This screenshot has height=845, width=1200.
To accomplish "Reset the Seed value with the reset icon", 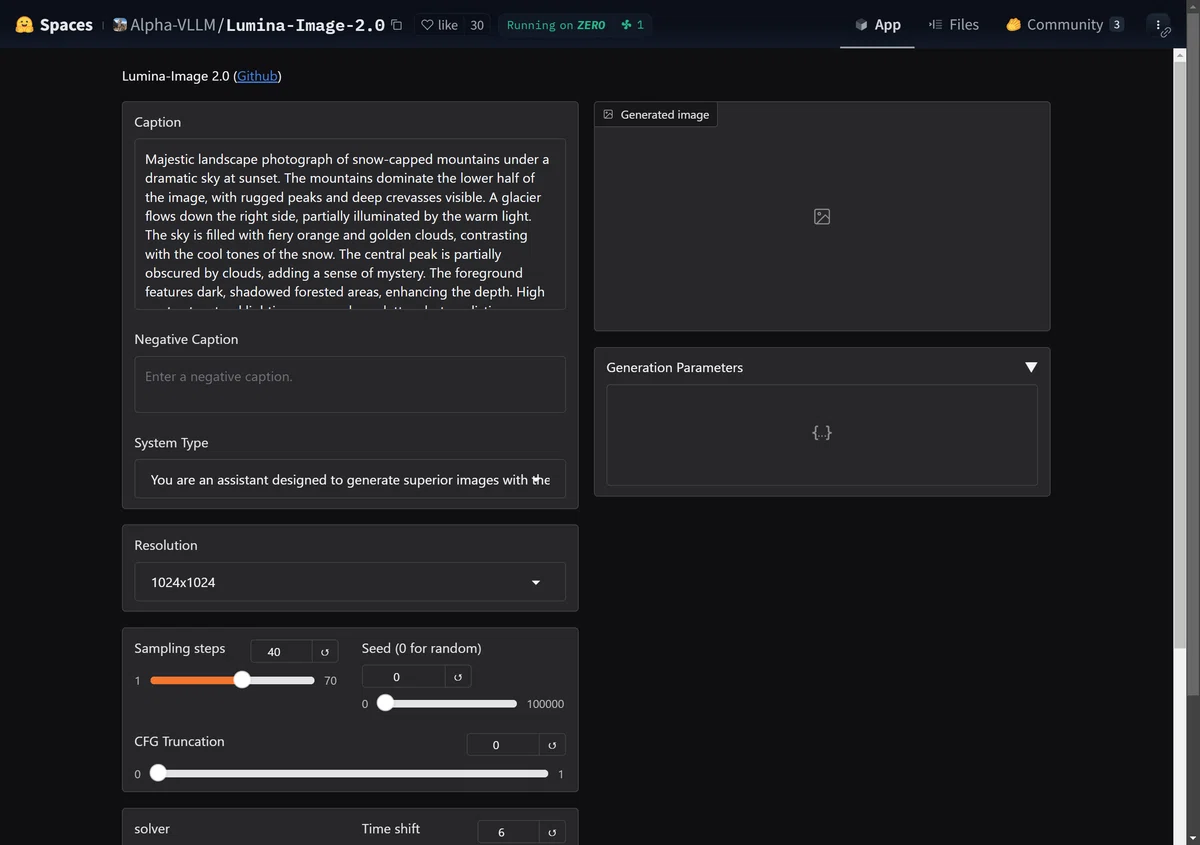I will [x=457, y=677].
